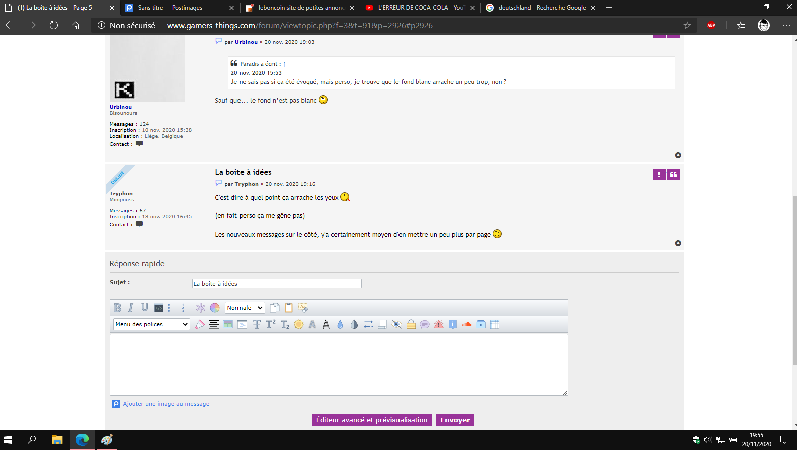Click the justify text alignment icon

click(x=214, y=324)
